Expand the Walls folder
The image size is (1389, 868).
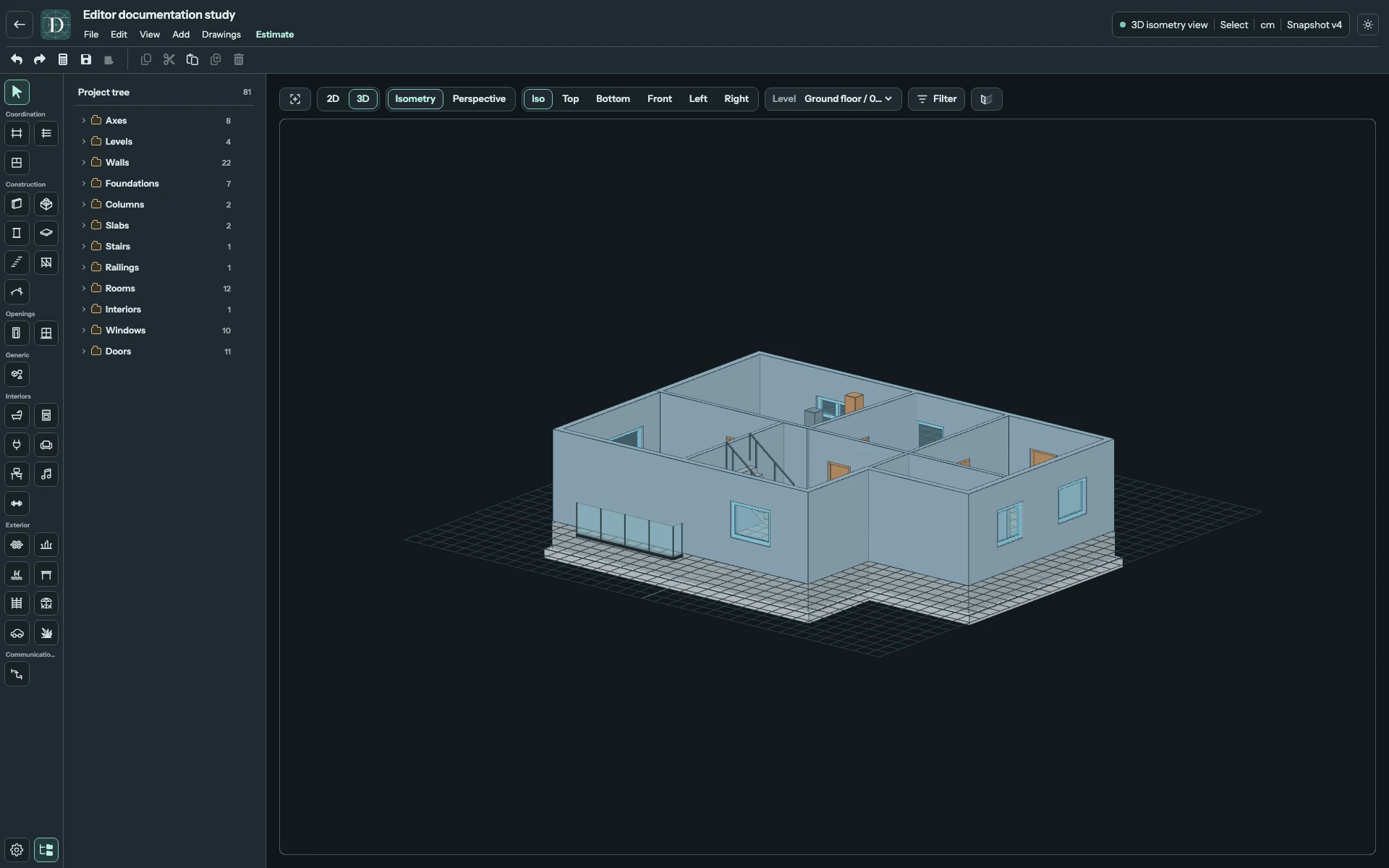coord(83,163)
